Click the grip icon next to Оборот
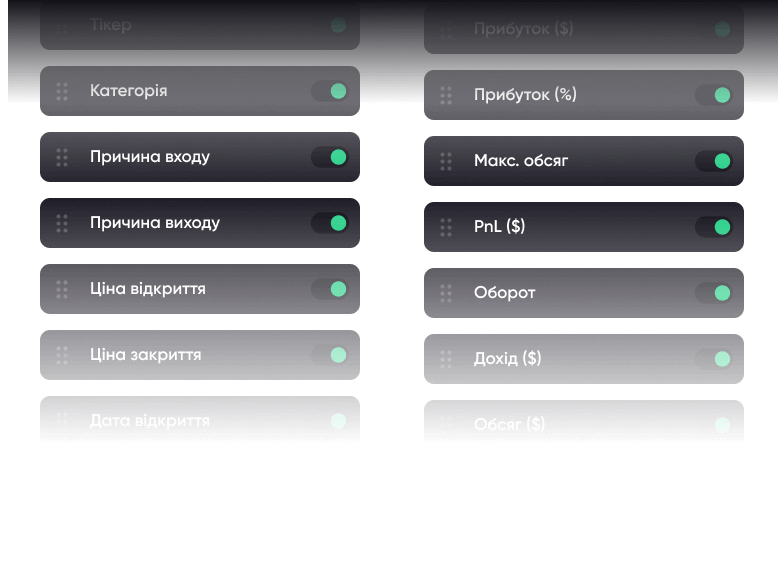This screenshot has width=784, height=570. point(446,293)
